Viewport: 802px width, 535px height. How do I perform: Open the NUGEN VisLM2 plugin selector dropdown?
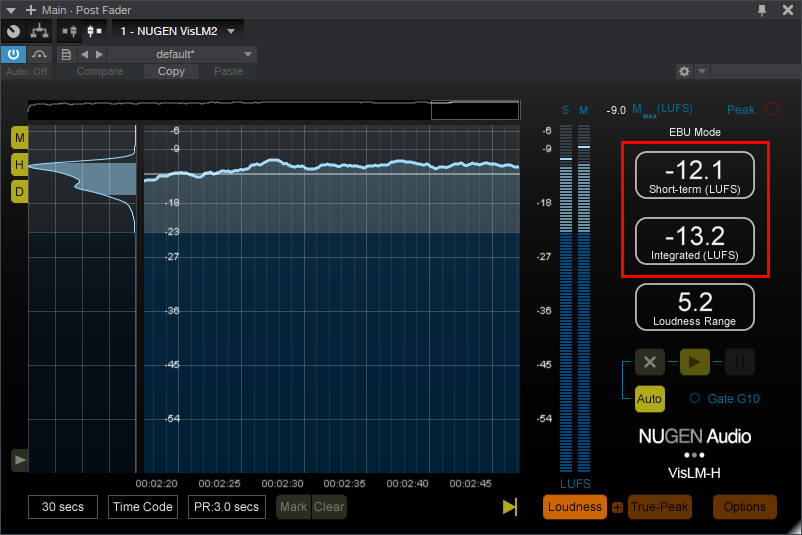point(177,31)
